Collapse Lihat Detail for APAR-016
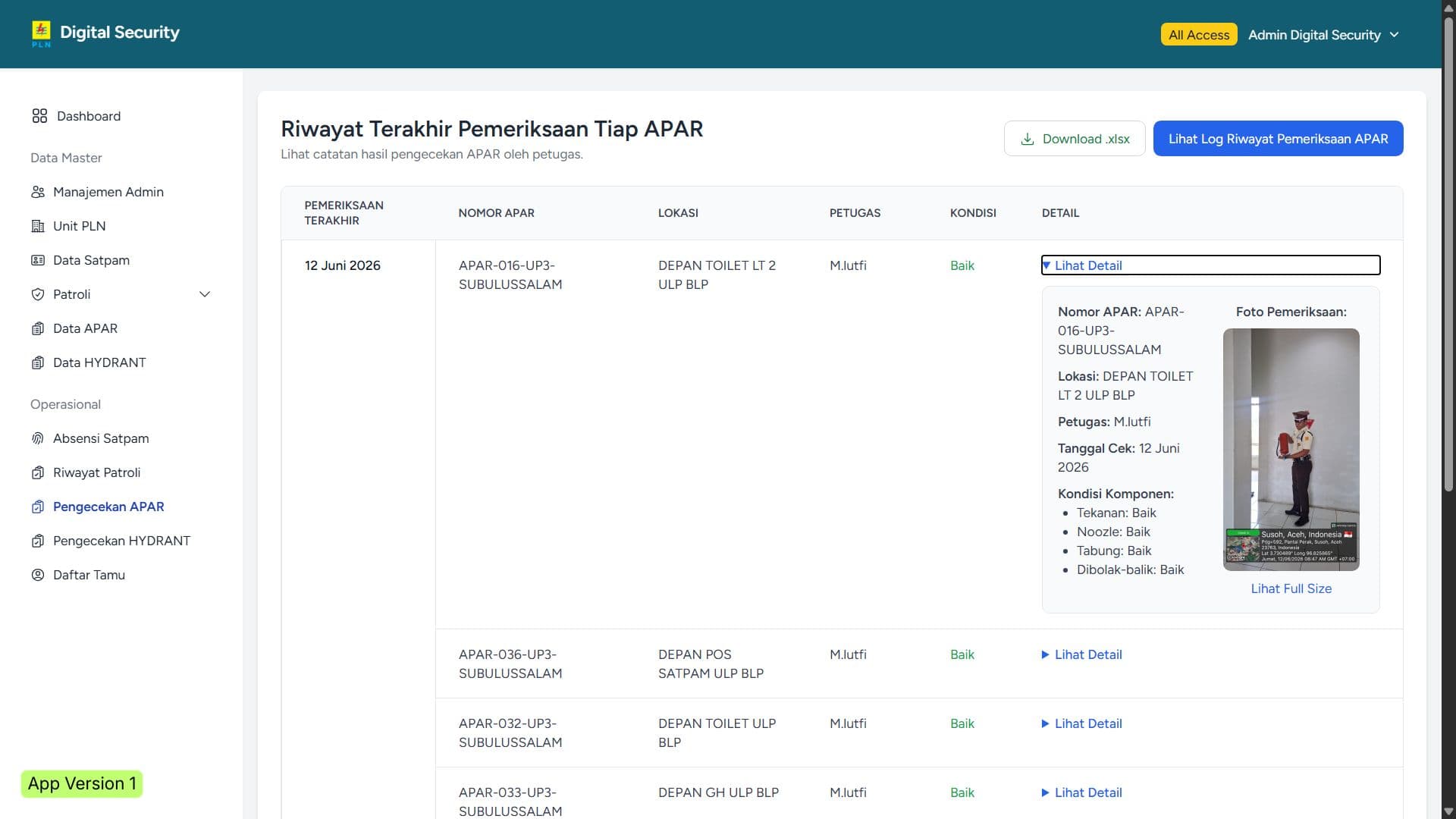This screenshot has height=819, width=1456. (1210, 265)
